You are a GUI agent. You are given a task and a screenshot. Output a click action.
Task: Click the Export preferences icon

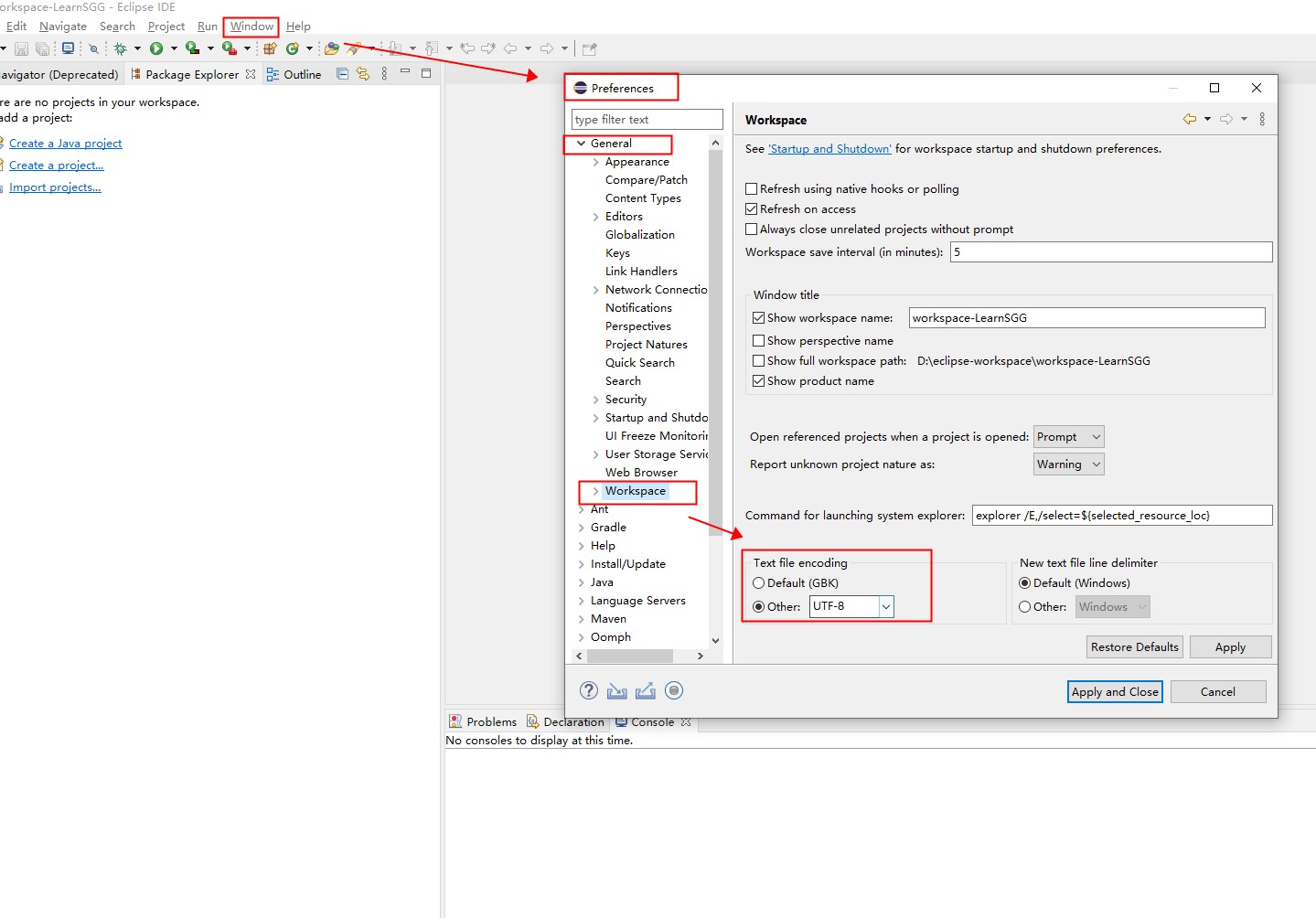tap(646, 691)
